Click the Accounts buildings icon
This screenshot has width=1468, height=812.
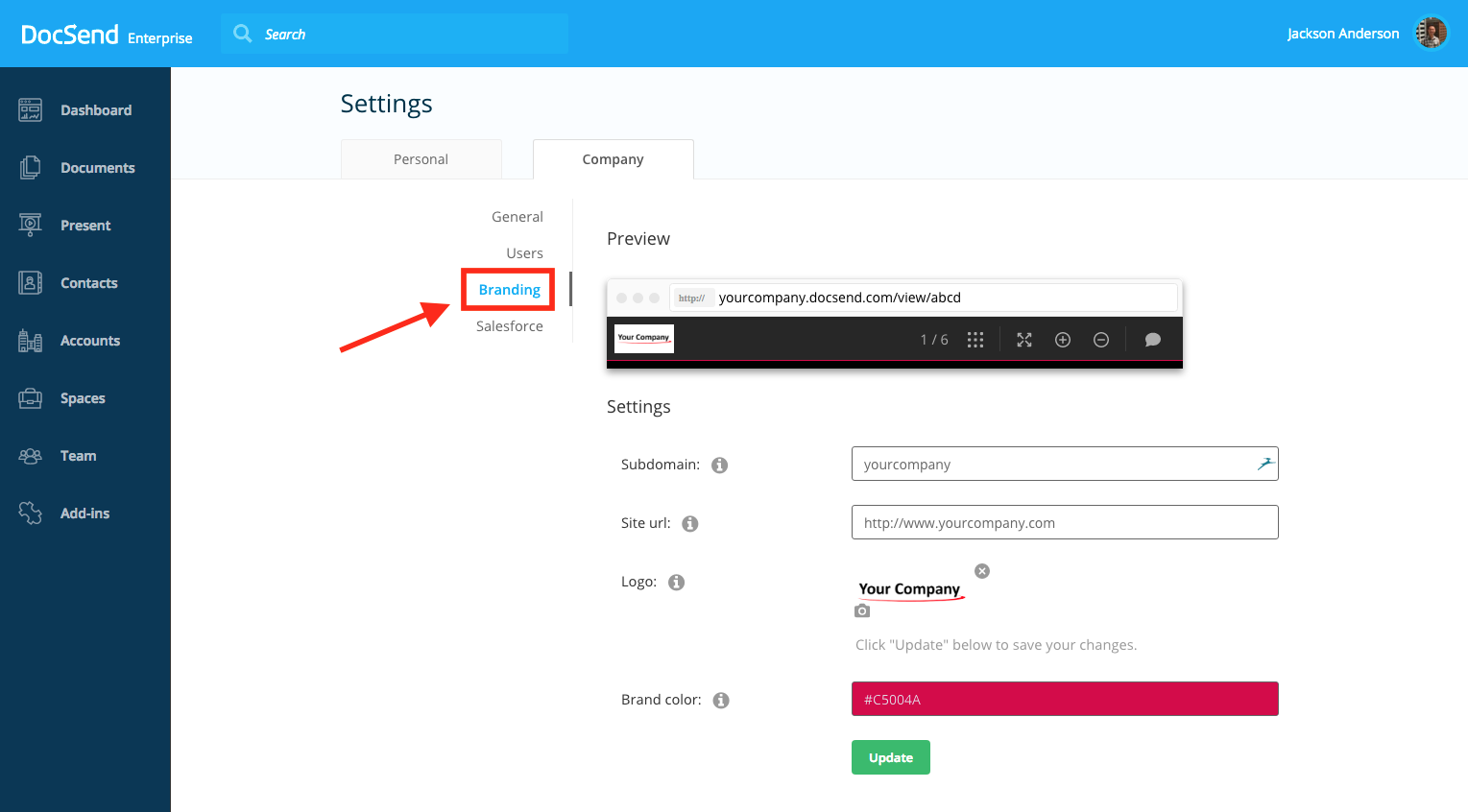[30, 341]
